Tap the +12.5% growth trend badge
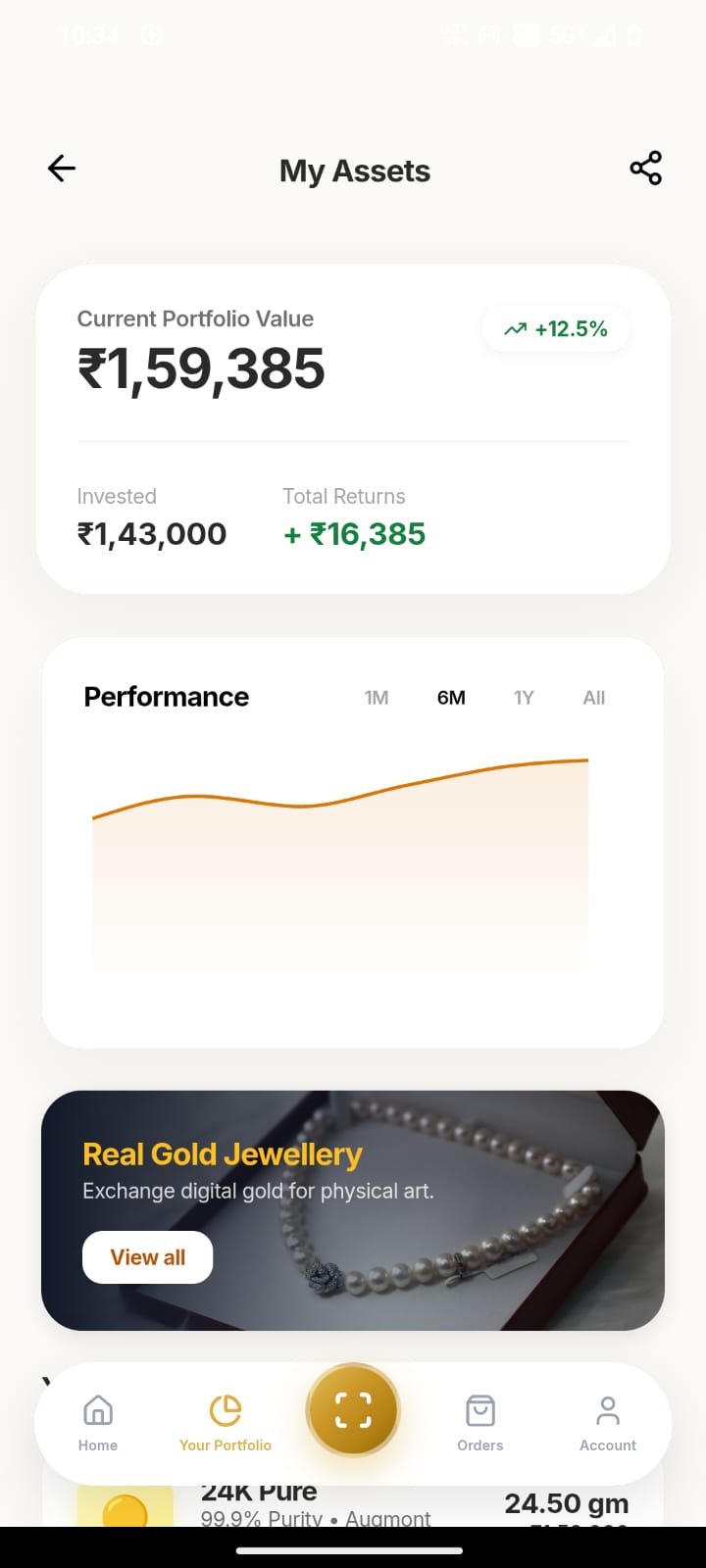Screen dimensions: 706x1568 click(556, 329)
